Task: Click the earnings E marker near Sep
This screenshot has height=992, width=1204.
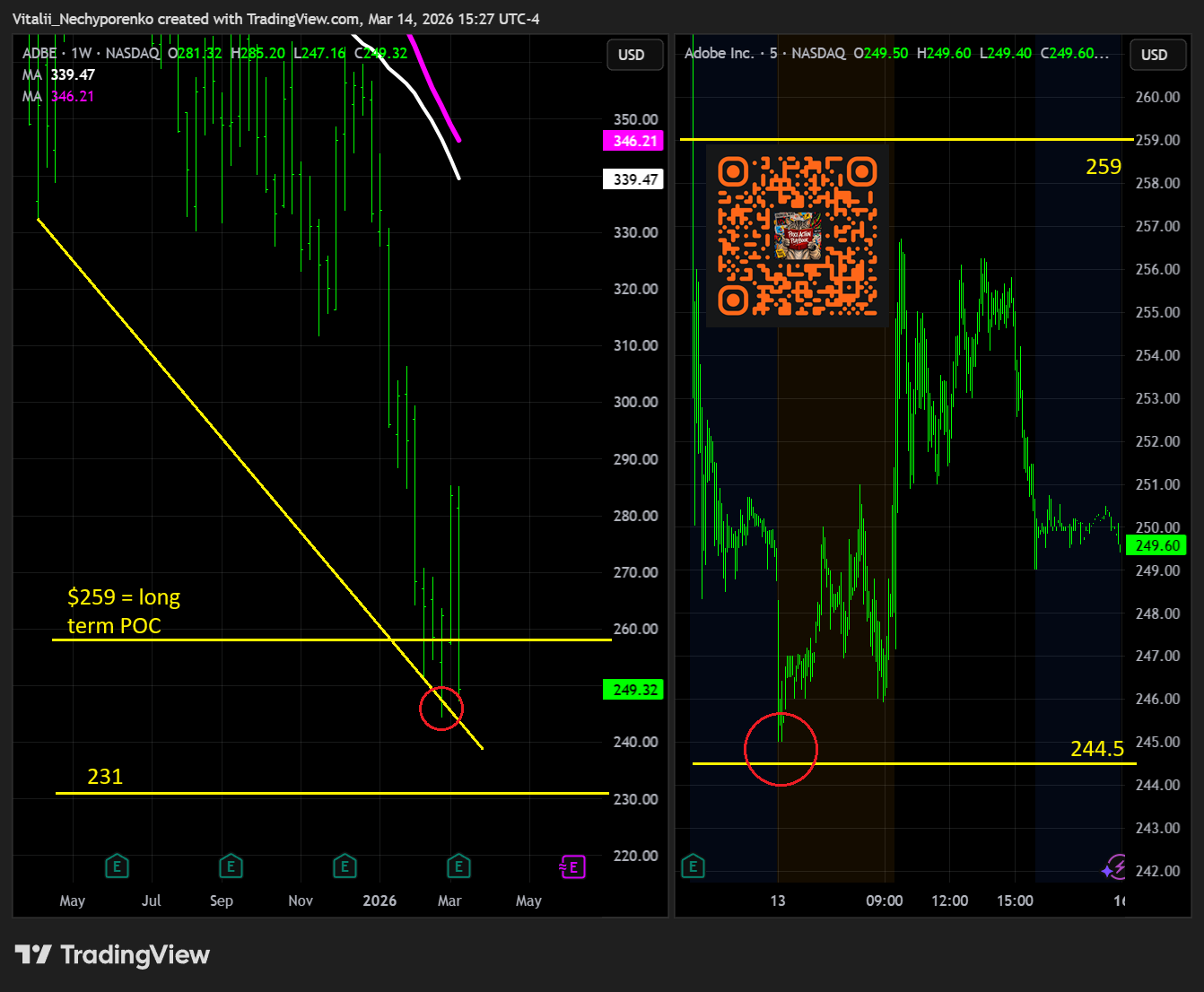Action: (x=231, y=866)
